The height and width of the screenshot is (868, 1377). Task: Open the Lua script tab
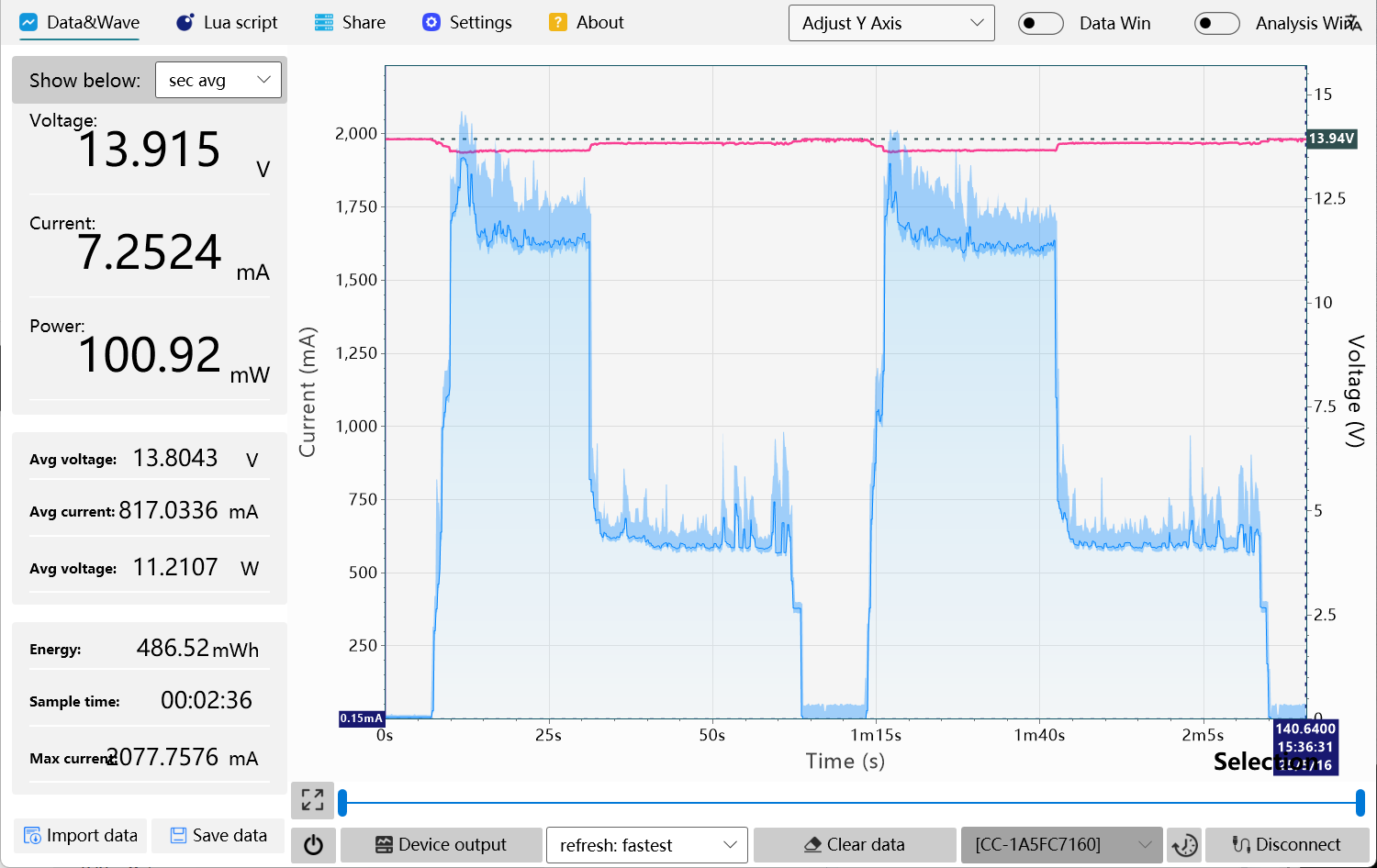(x=227, y=23)
